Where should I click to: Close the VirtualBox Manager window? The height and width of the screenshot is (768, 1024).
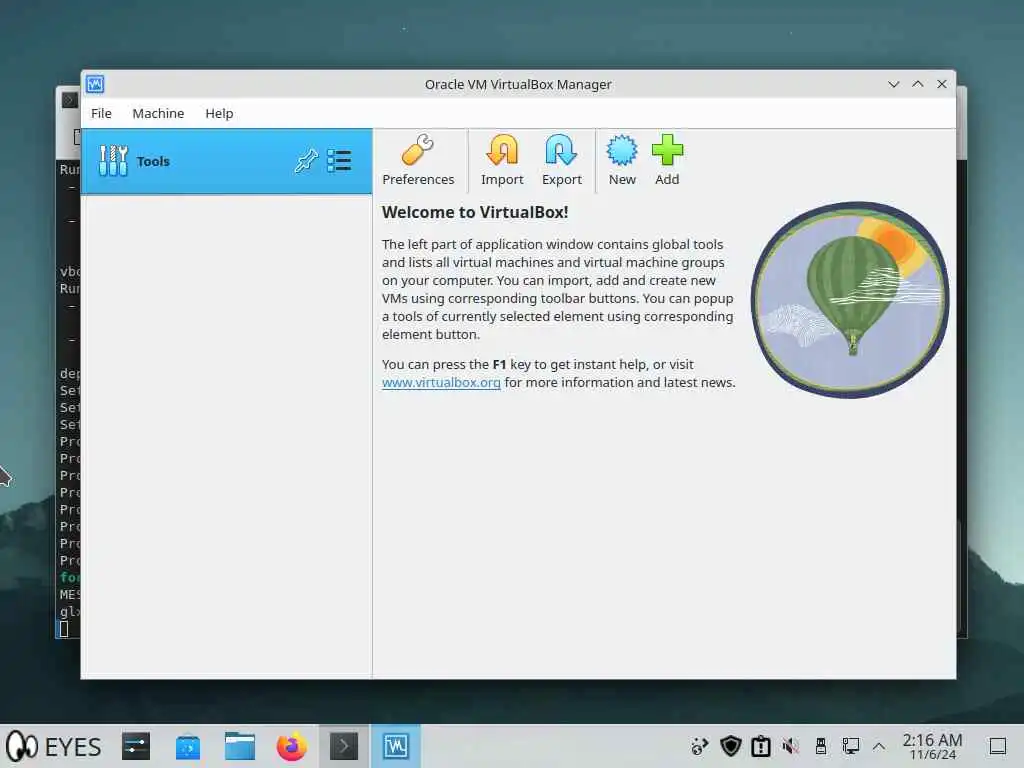[x=942, y=84]
